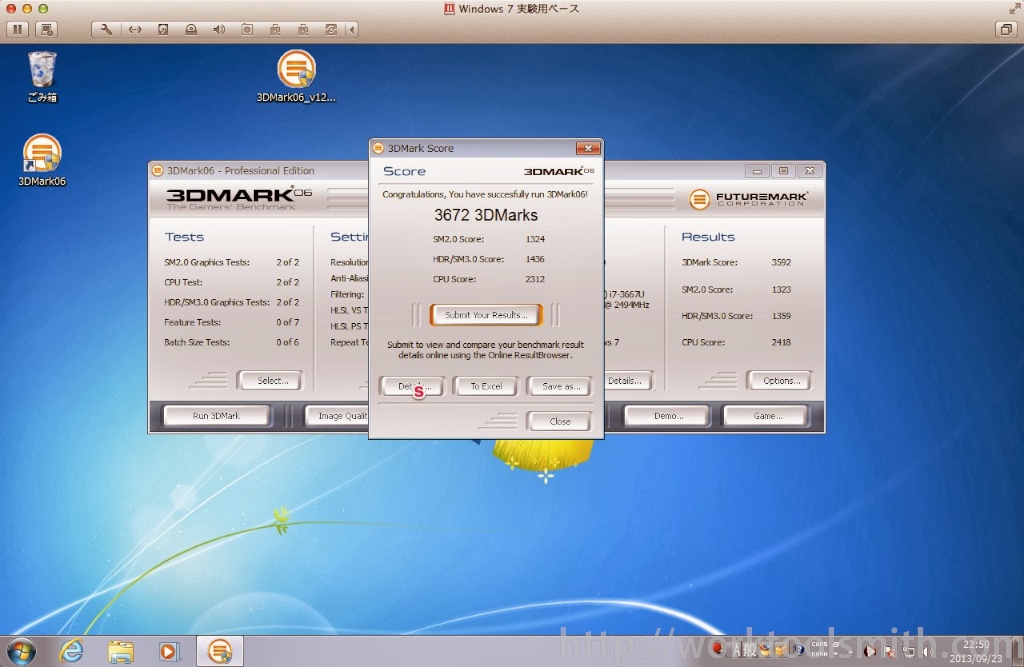Viewport: 1024px width, 667px height.
Task: Open the Action Center flag tray icon
Action: point(889,651)
